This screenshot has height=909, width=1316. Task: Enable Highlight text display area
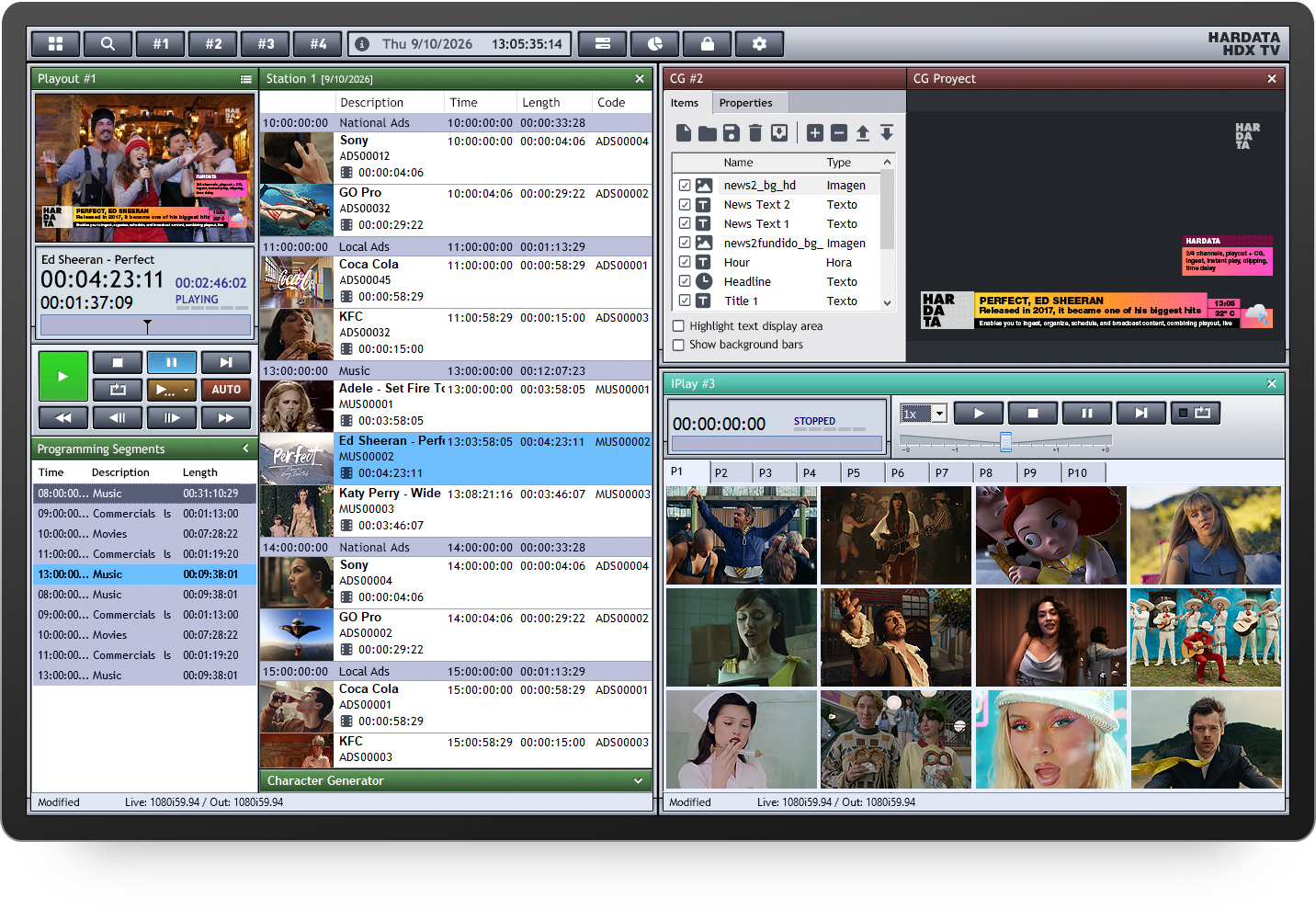click(678, 325)
